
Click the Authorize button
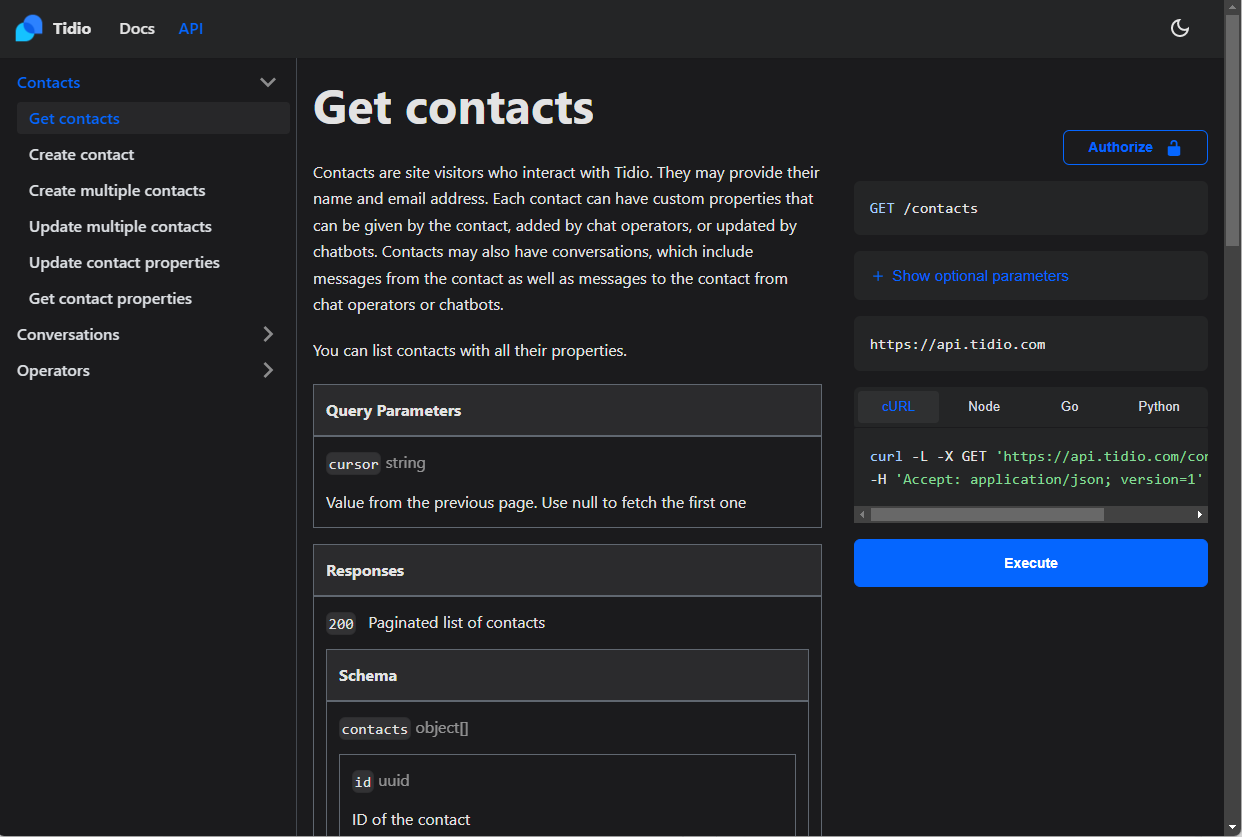[x=1135, y=147]
